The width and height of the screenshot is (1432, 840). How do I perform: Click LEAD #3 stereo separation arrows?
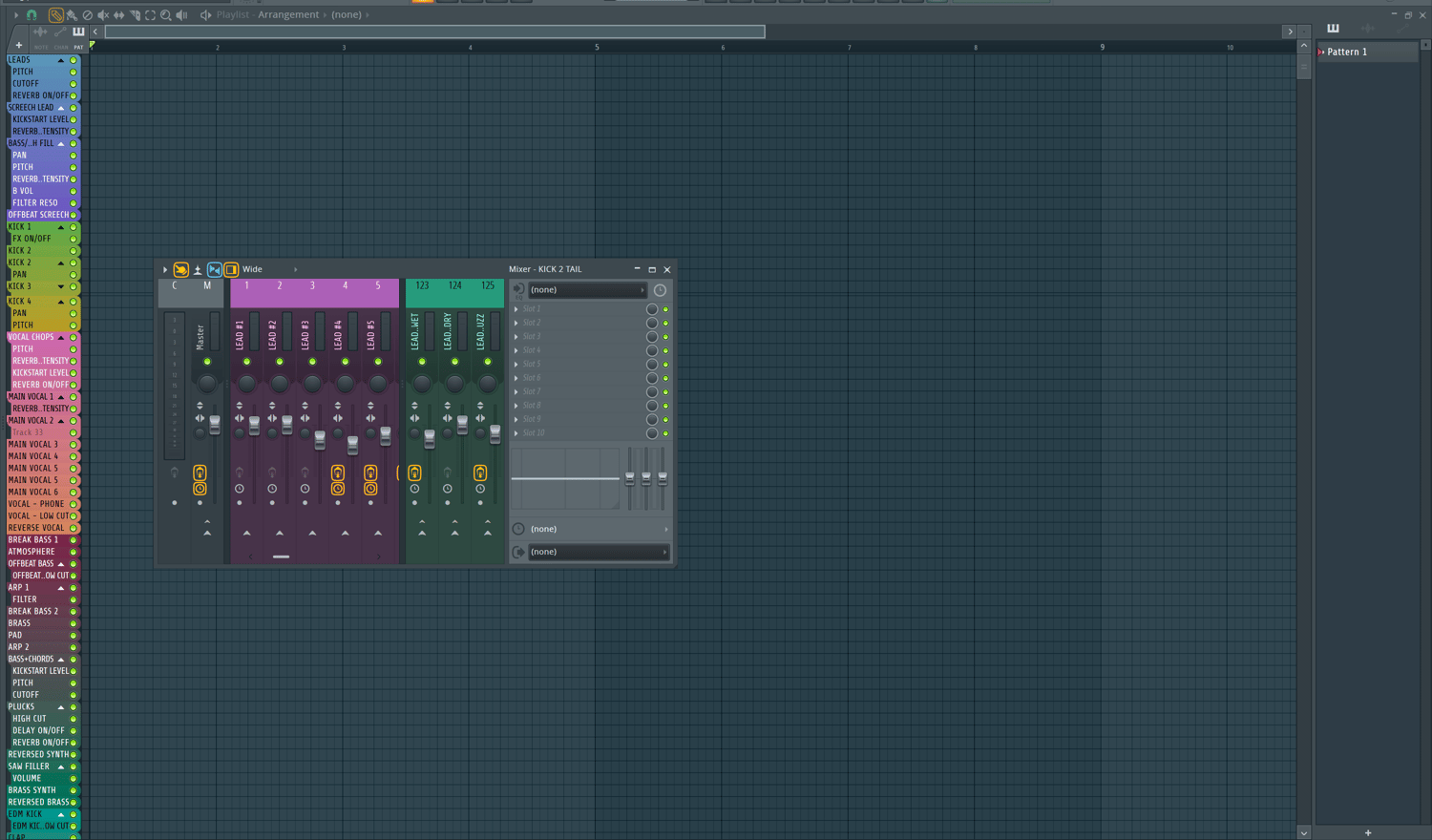305,418
